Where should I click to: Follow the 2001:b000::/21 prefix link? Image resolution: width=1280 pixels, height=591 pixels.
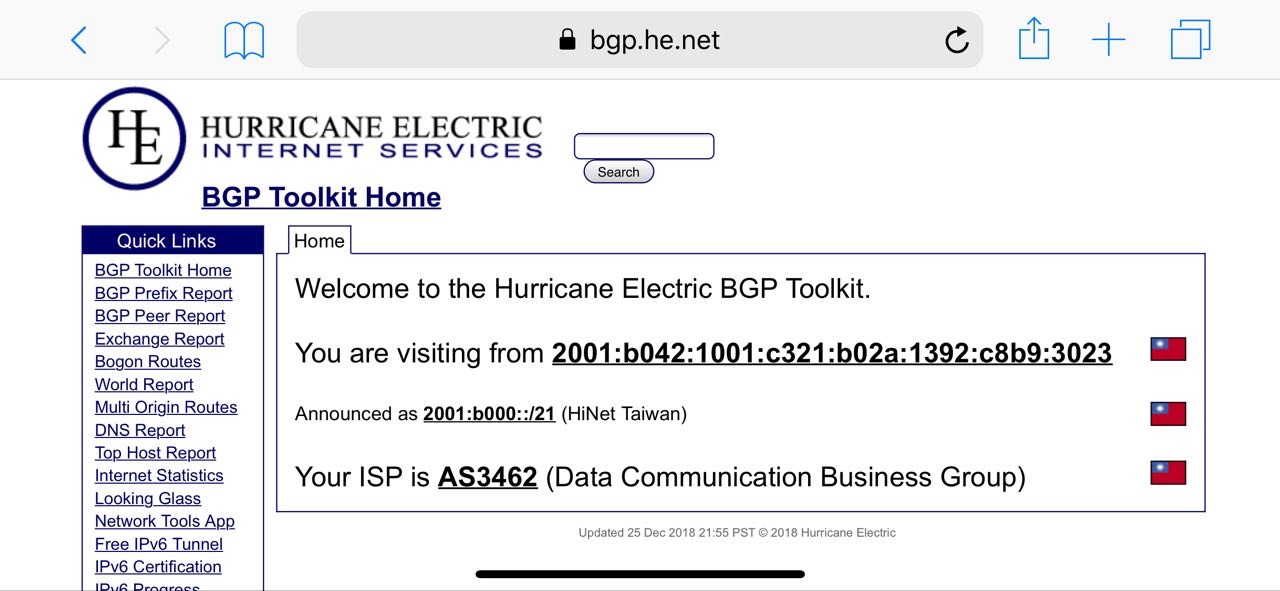[x=489, y=414]
